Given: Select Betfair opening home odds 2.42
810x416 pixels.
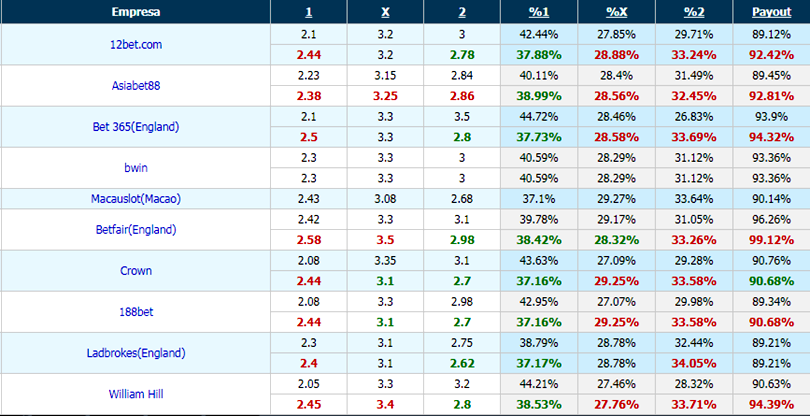Looking at the screenshot, I should pyautogui.click(x=308, y=220).
